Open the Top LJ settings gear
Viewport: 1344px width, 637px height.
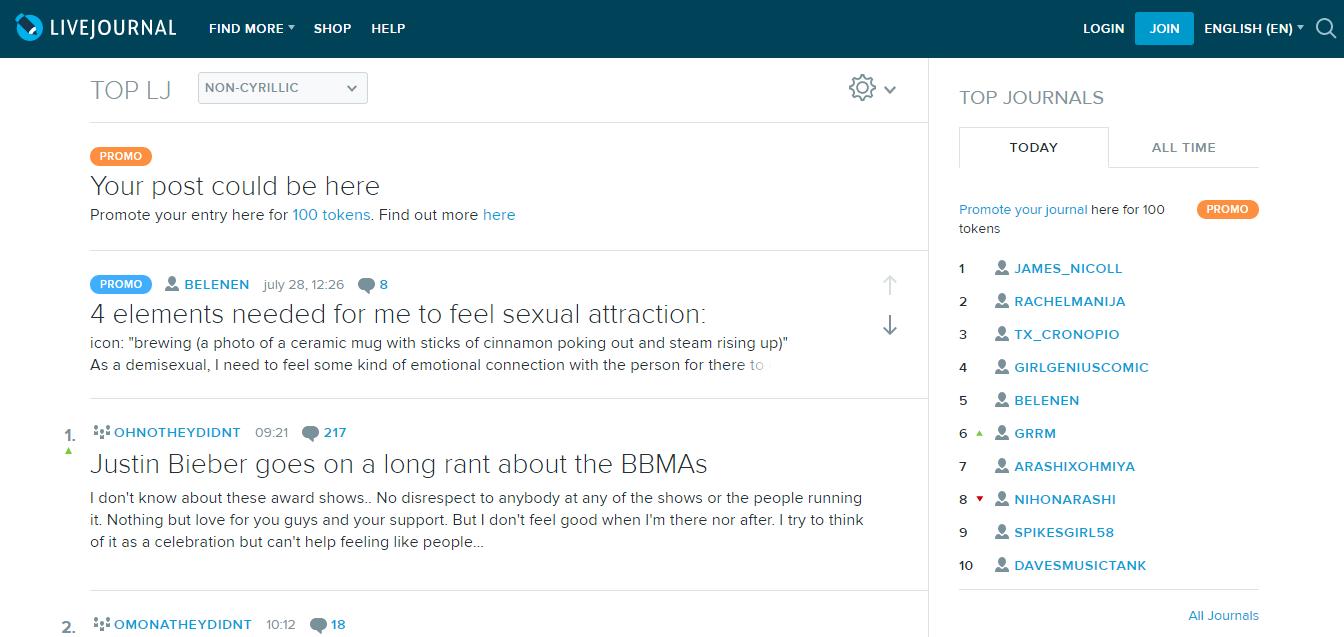point(862,88)
